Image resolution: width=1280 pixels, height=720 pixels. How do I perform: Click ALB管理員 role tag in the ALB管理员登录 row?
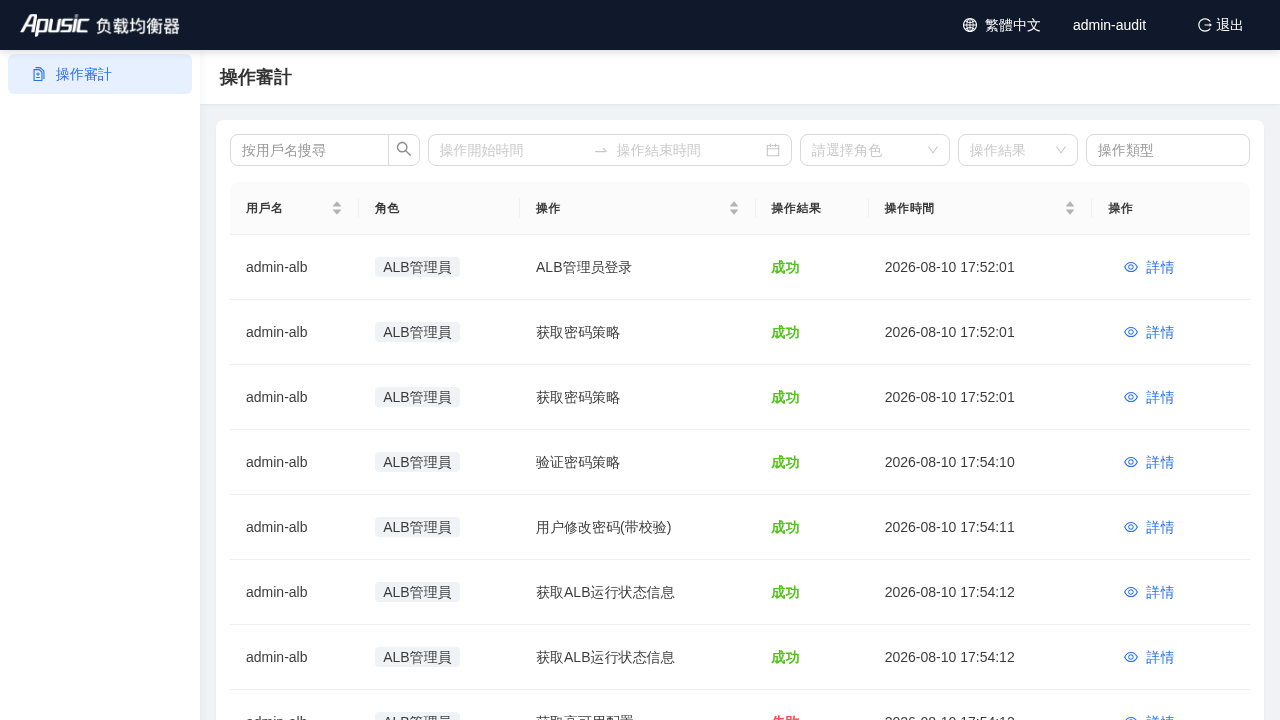pos(417,267)
